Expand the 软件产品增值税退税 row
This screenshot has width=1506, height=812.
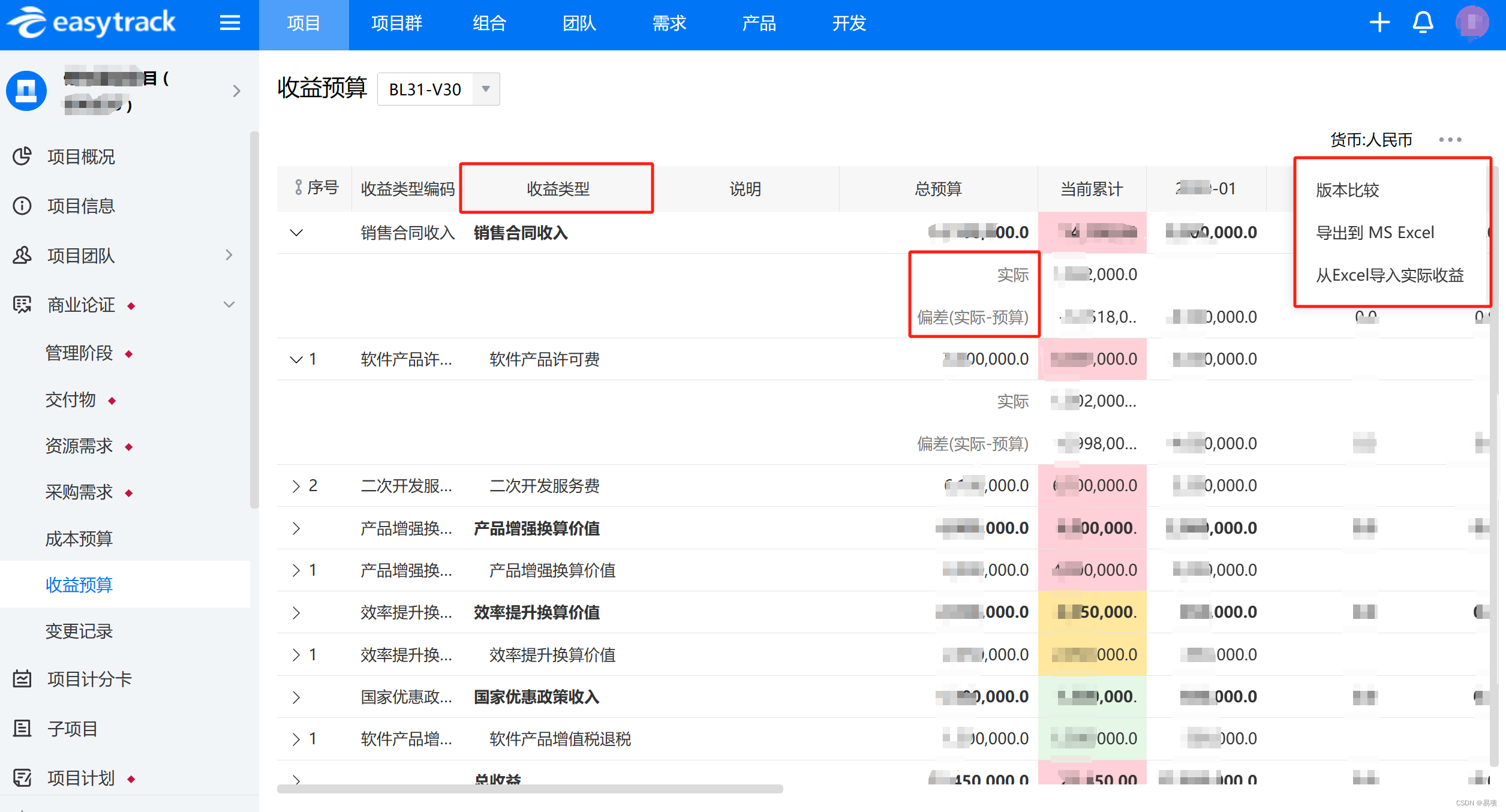296,739
